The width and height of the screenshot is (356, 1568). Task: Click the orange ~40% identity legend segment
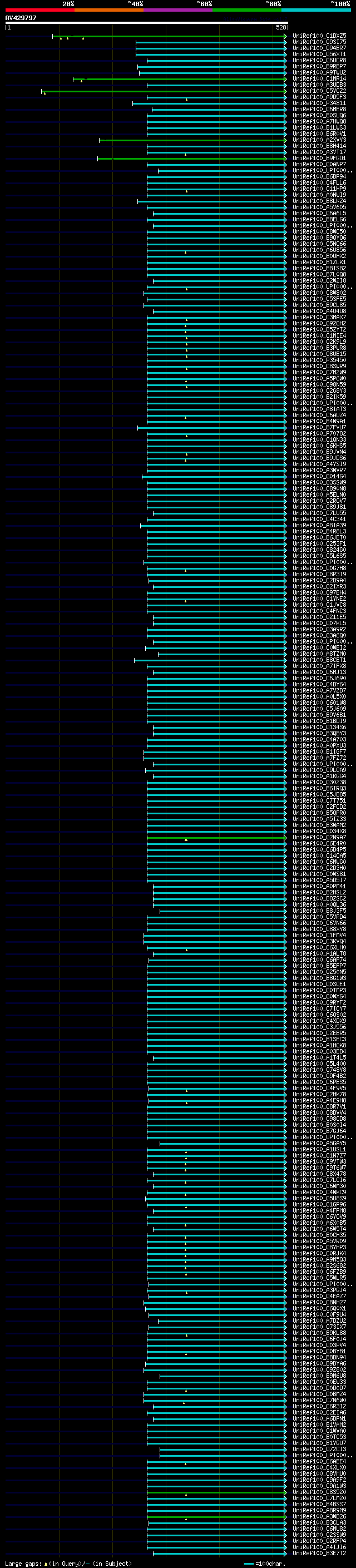109,10
